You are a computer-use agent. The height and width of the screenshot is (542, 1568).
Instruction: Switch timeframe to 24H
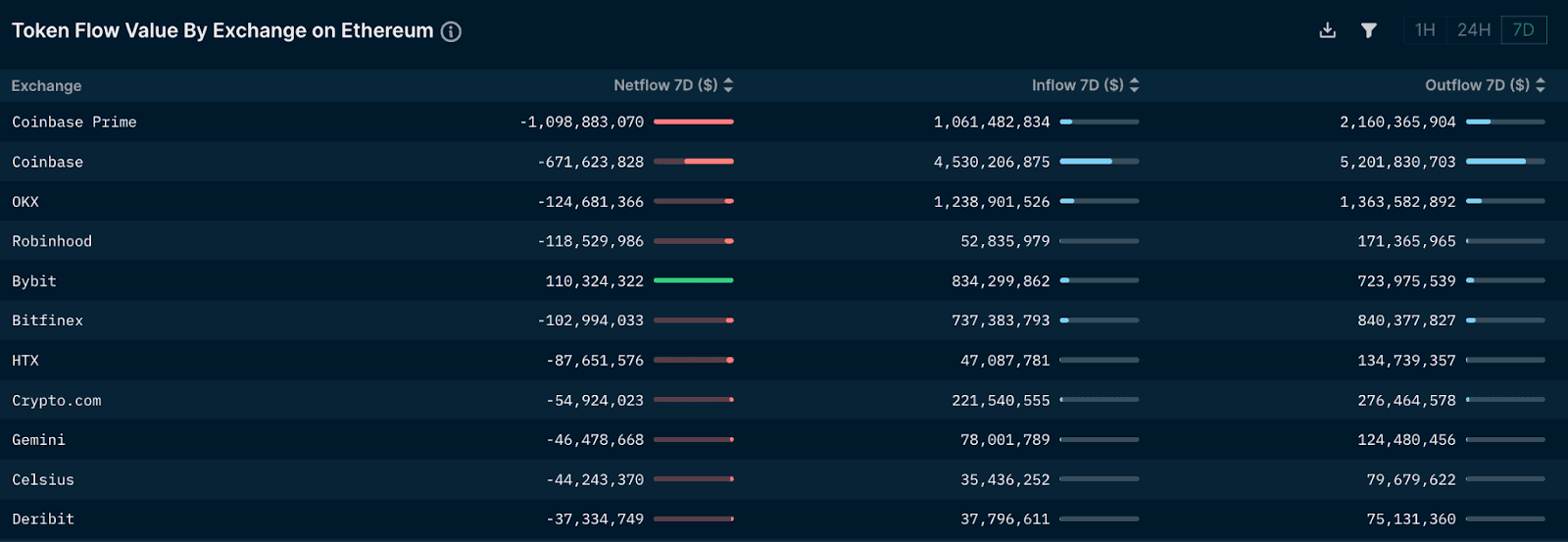click(1473, 30)
